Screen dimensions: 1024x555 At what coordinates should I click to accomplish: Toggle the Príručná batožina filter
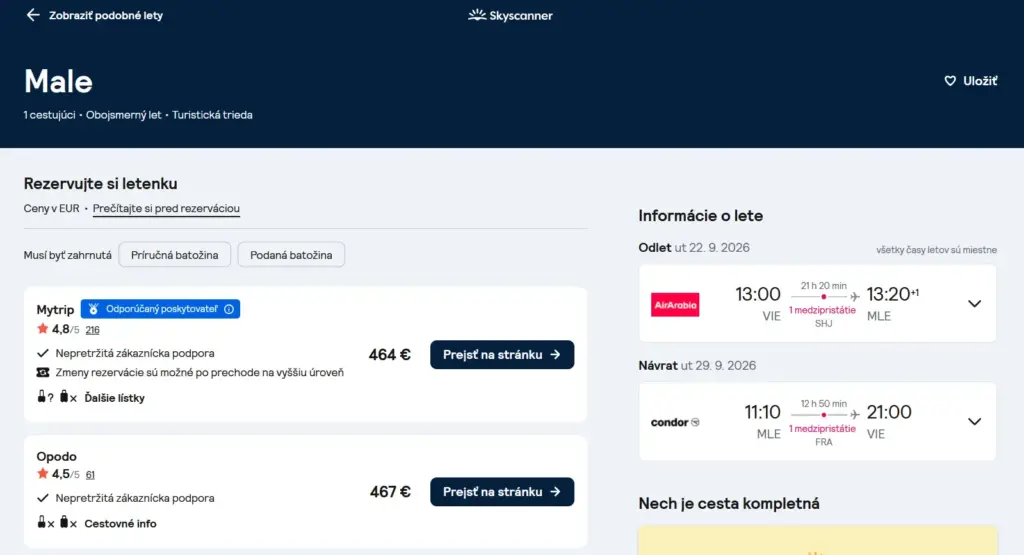point(174,255)
